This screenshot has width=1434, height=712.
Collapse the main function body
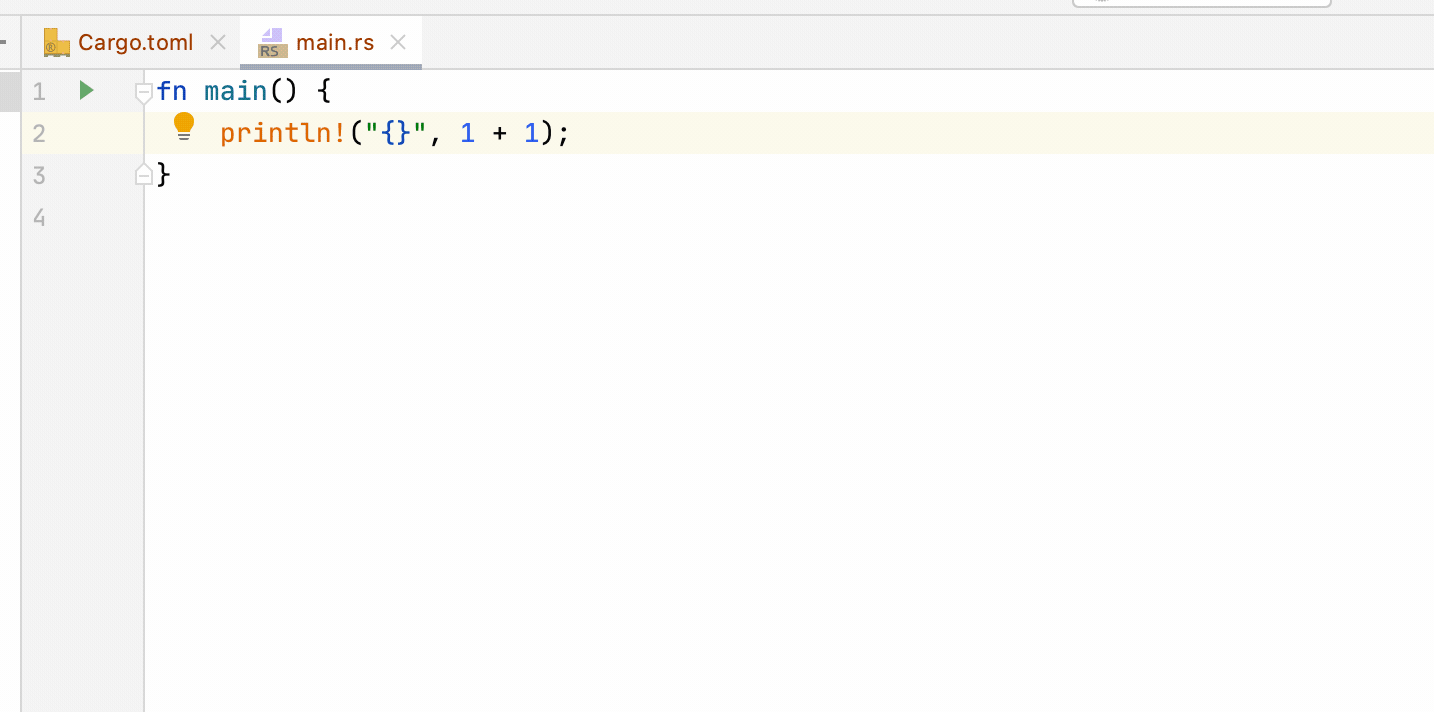pyautogui.click(x=143, y=91)
